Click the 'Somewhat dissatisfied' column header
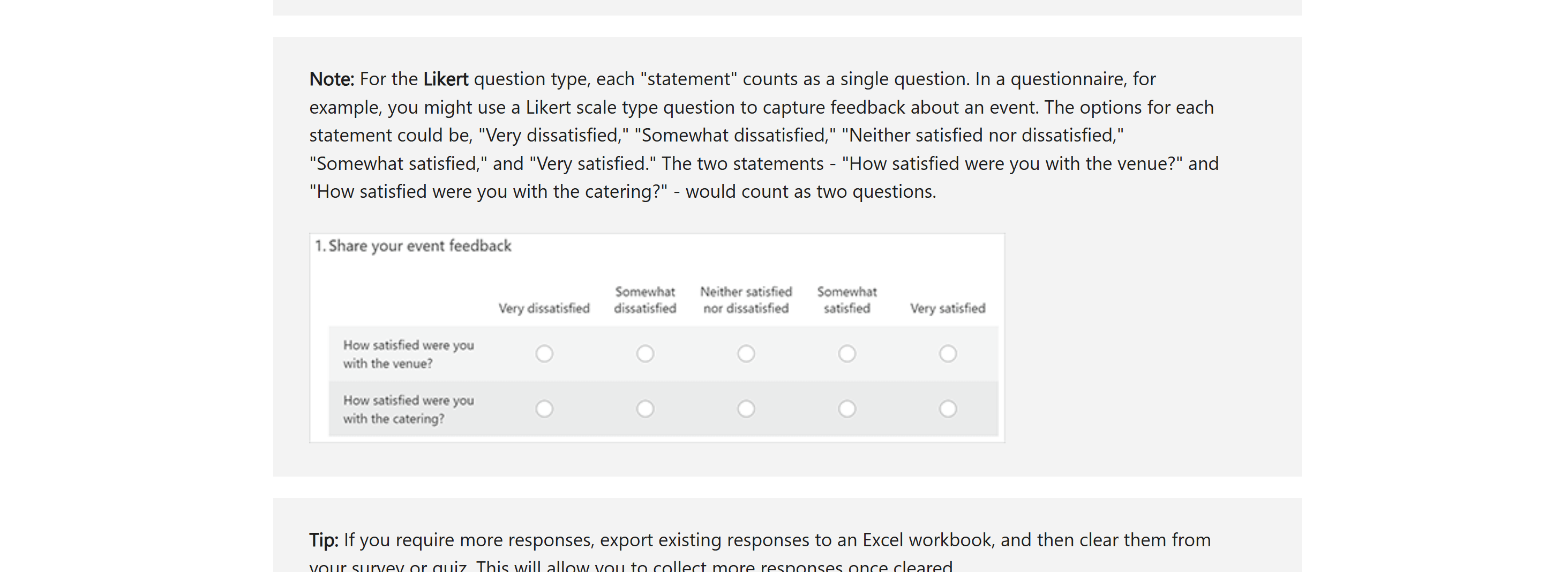The width and height of the screenshot is (1568, 572). [644, 300]
